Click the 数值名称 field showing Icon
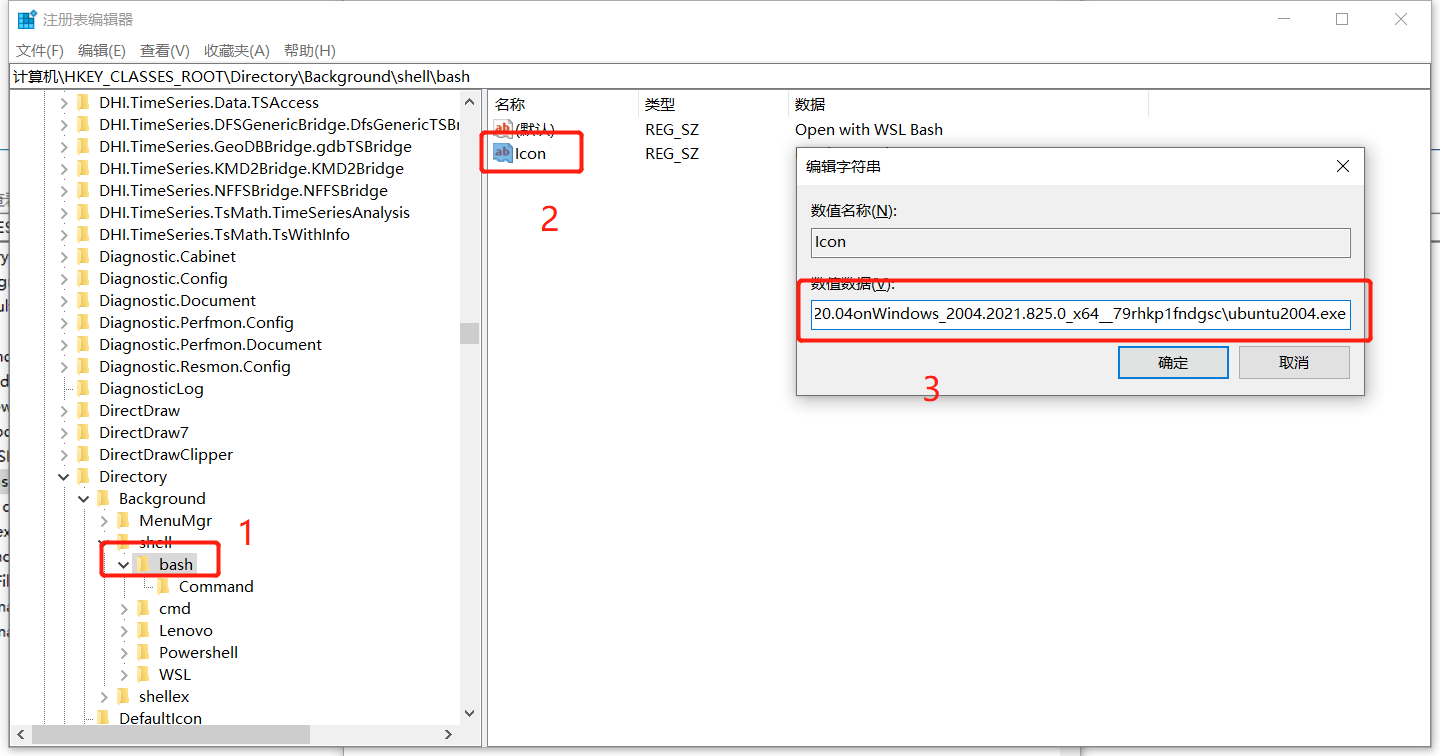The height and width of the screenshot is (756, 1440). point(1081,242)
